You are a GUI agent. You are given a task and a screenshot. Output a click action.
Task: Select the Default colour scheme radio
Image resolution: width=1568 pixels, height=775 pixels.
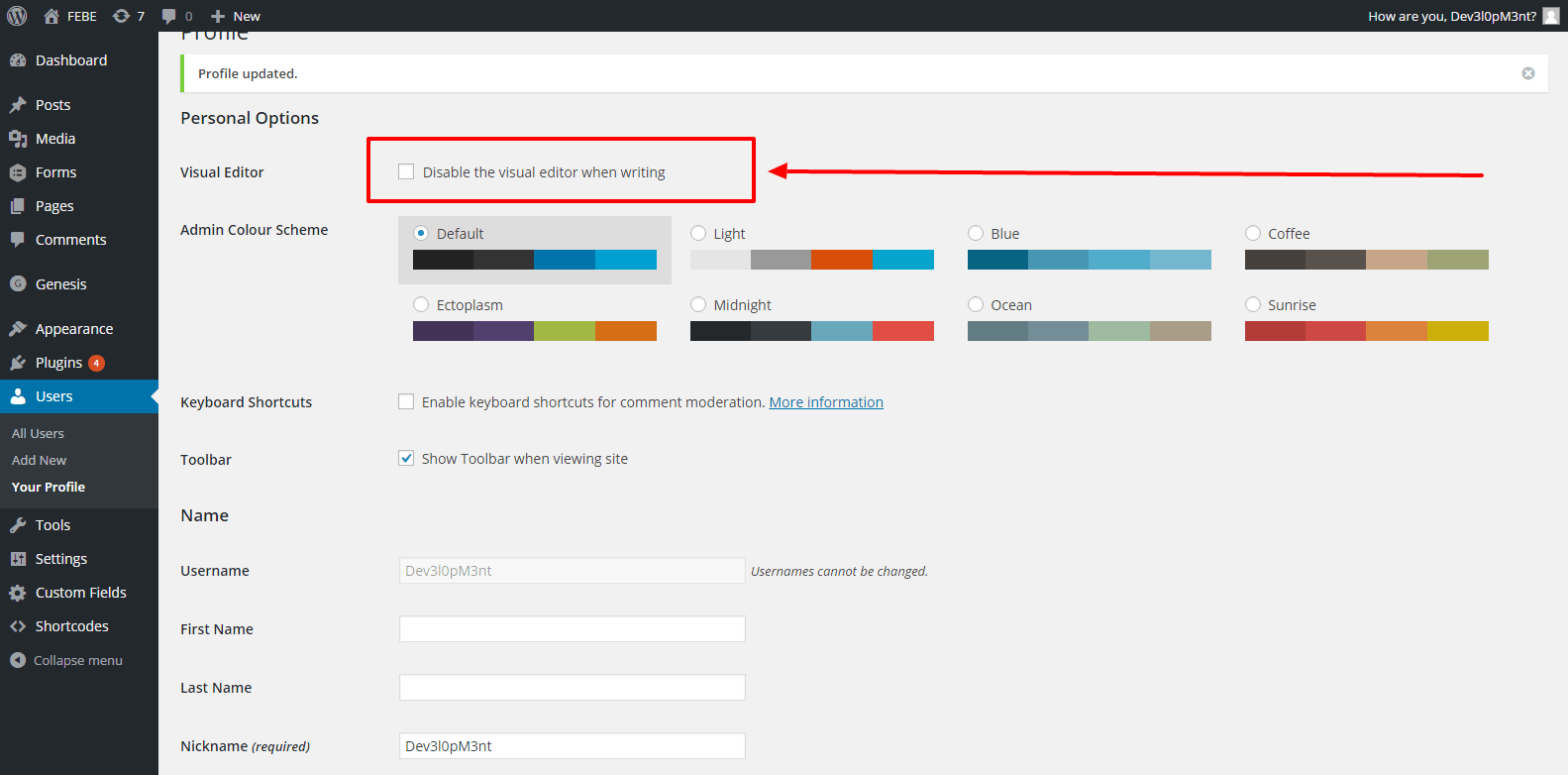click(x=421, y=233)
